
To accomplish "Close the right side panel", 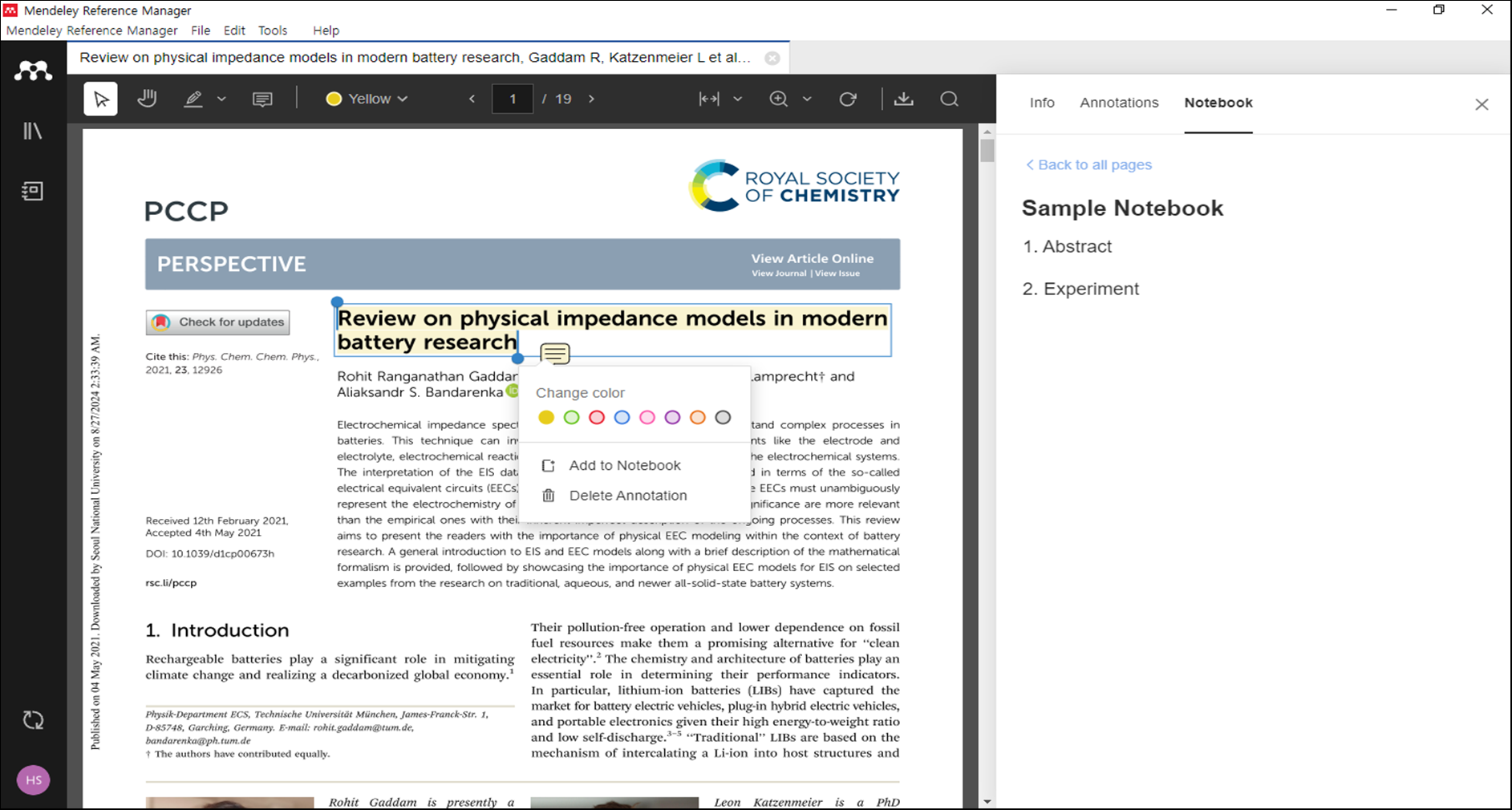I will tap(1482, 104).
